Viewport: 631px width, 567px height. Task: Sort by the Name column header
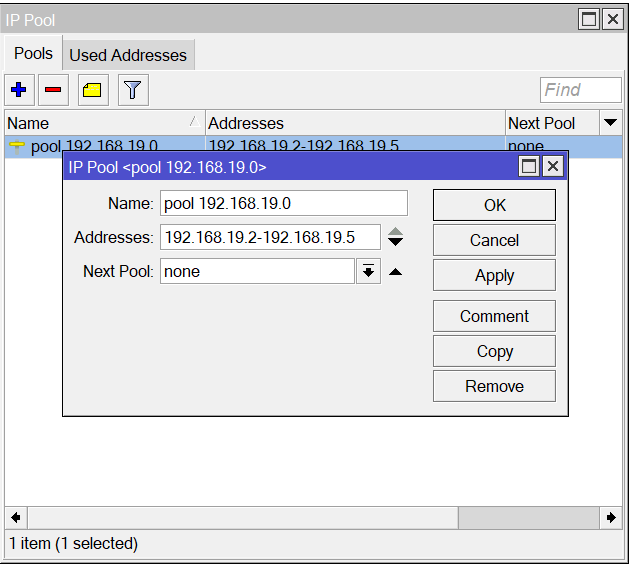100,123
